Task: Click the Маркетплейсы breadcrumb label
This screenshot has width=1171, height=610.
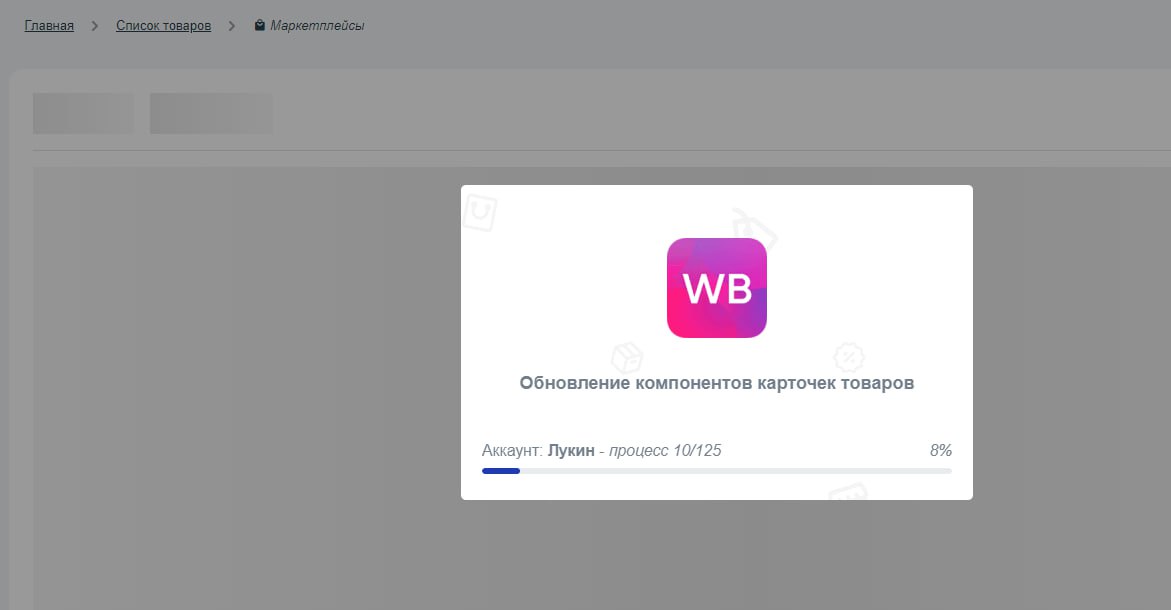Action: tap(317, 26)
